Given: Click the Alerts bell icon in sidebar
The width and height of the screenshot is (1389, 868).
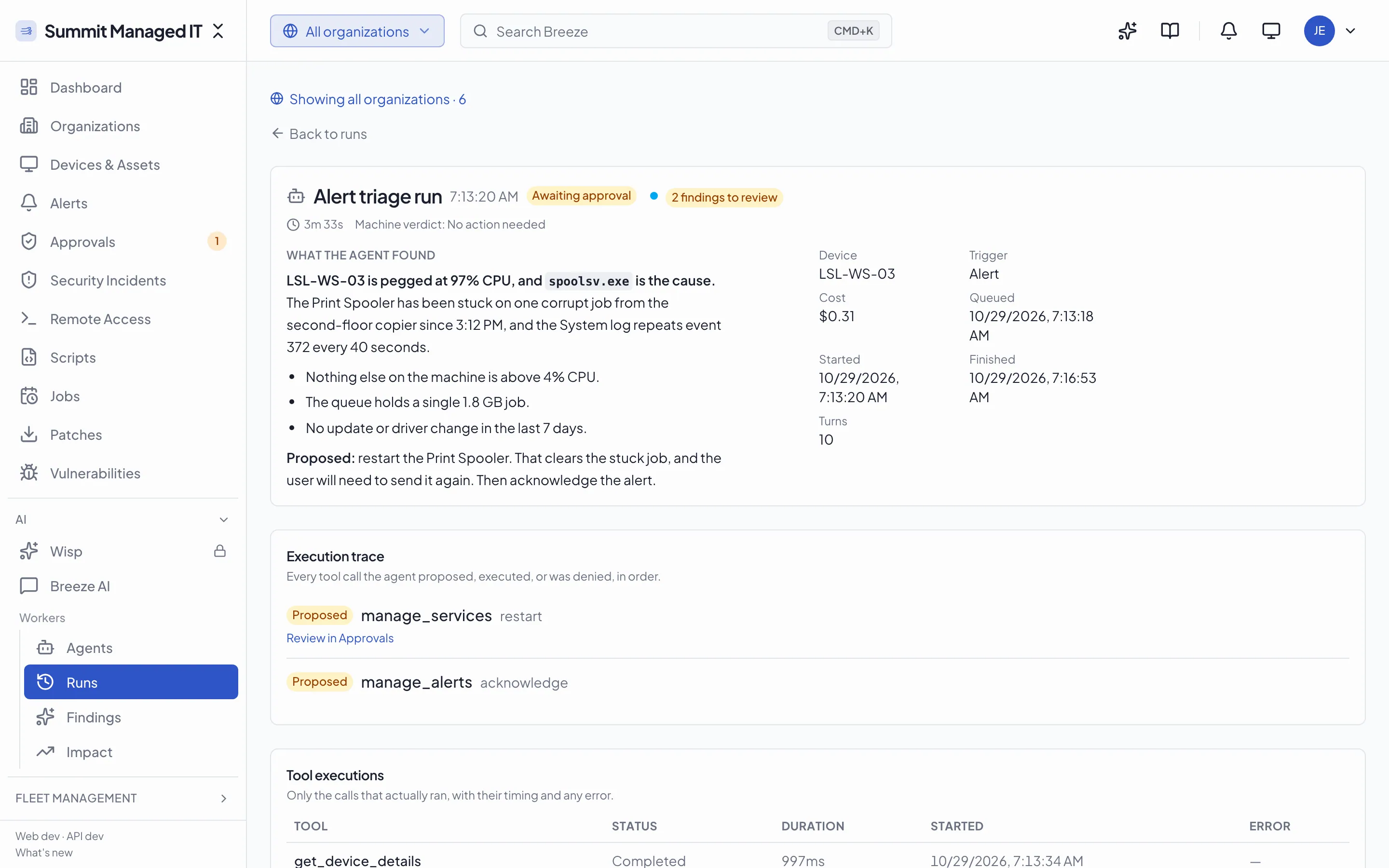Looking at the screenshot, I should 29,203.
